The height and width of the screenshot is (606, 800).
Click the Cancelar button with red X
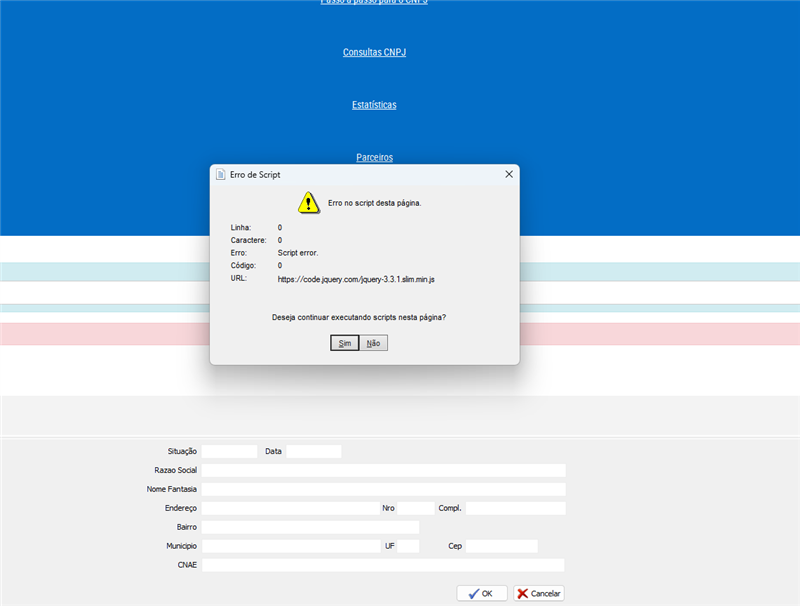[539, 593]
